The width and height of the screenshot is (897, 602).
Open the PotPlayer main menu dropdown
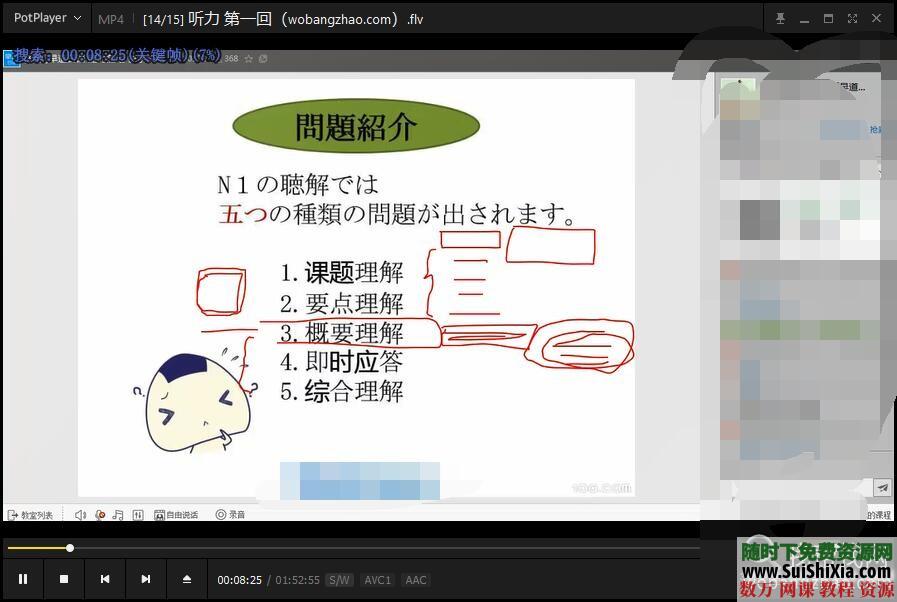pos(44,17)
